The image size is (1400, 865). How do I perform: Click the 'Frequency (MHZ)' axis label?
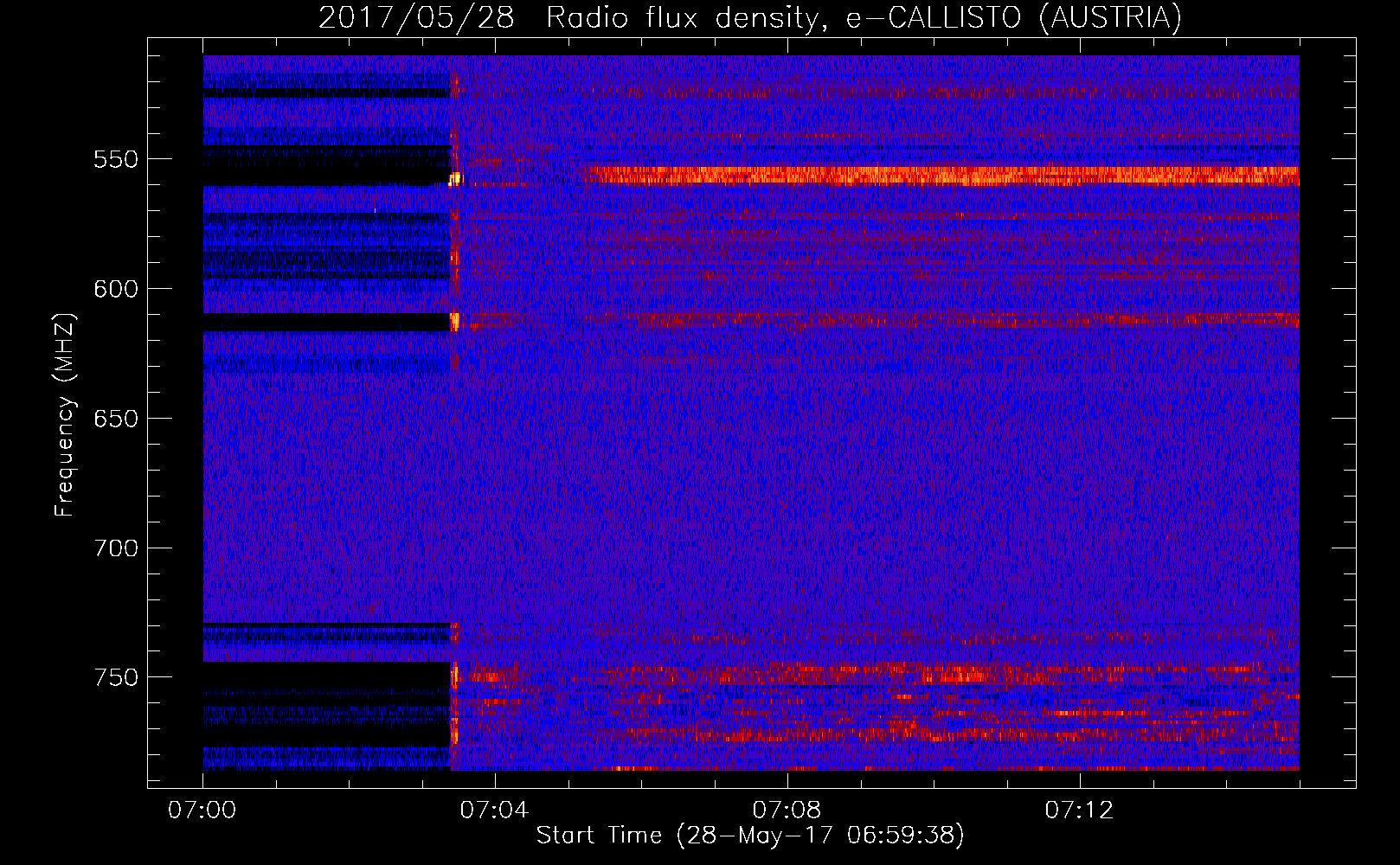pyautogui.click(x=65, y=414)
